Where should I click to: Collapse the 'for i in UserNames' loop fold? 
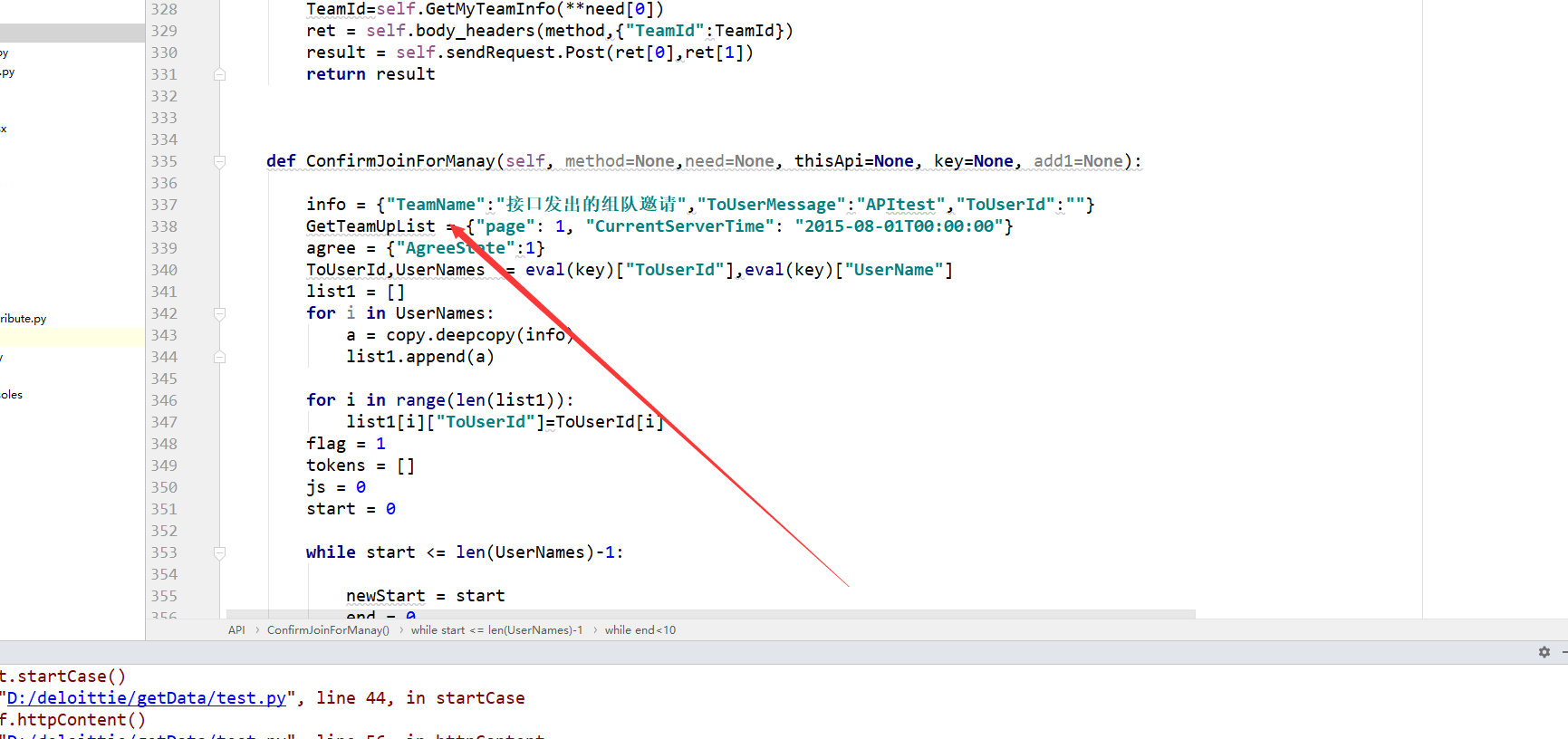click(219, 313)
